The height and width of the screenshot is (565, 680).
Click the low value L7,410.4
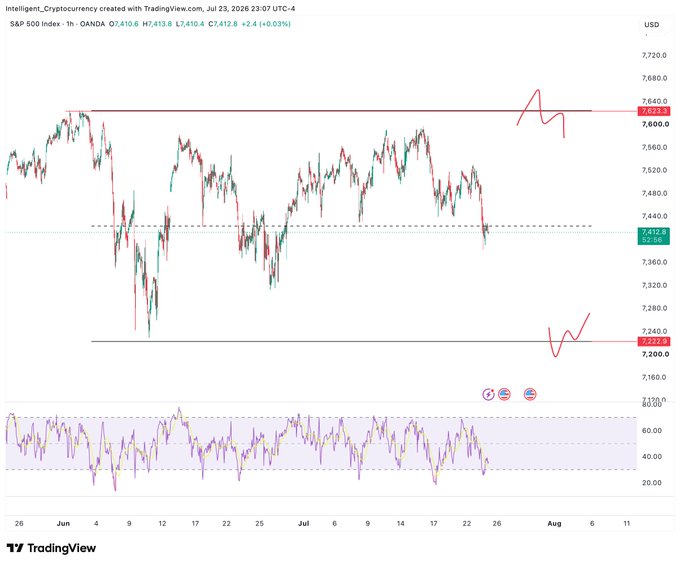tap(190, 24)
